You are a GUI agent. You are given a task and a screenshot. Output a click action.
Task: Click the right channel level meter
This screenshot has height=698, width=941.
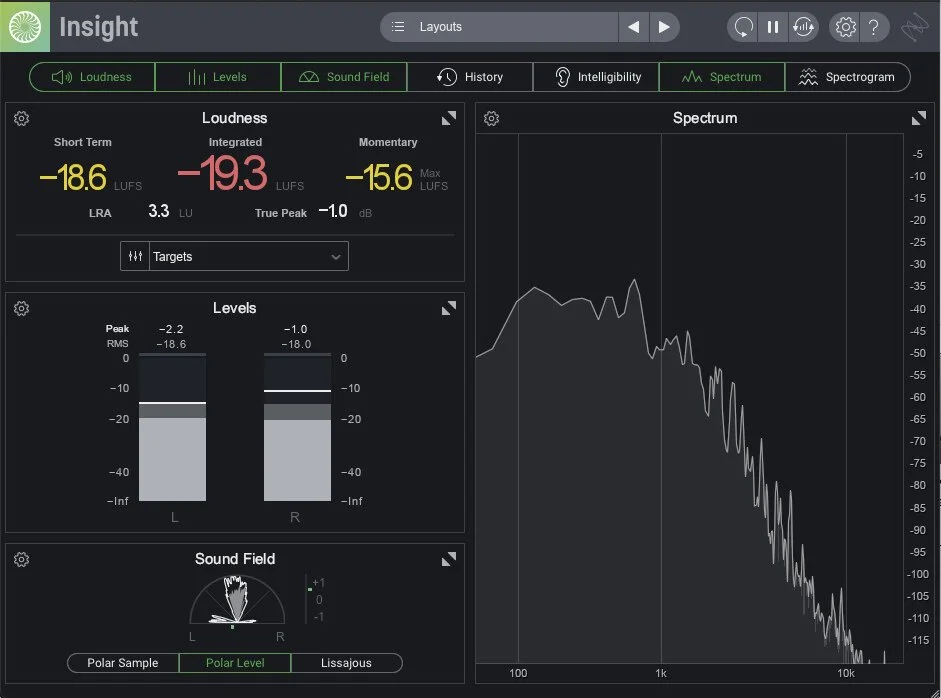(297, 427)
